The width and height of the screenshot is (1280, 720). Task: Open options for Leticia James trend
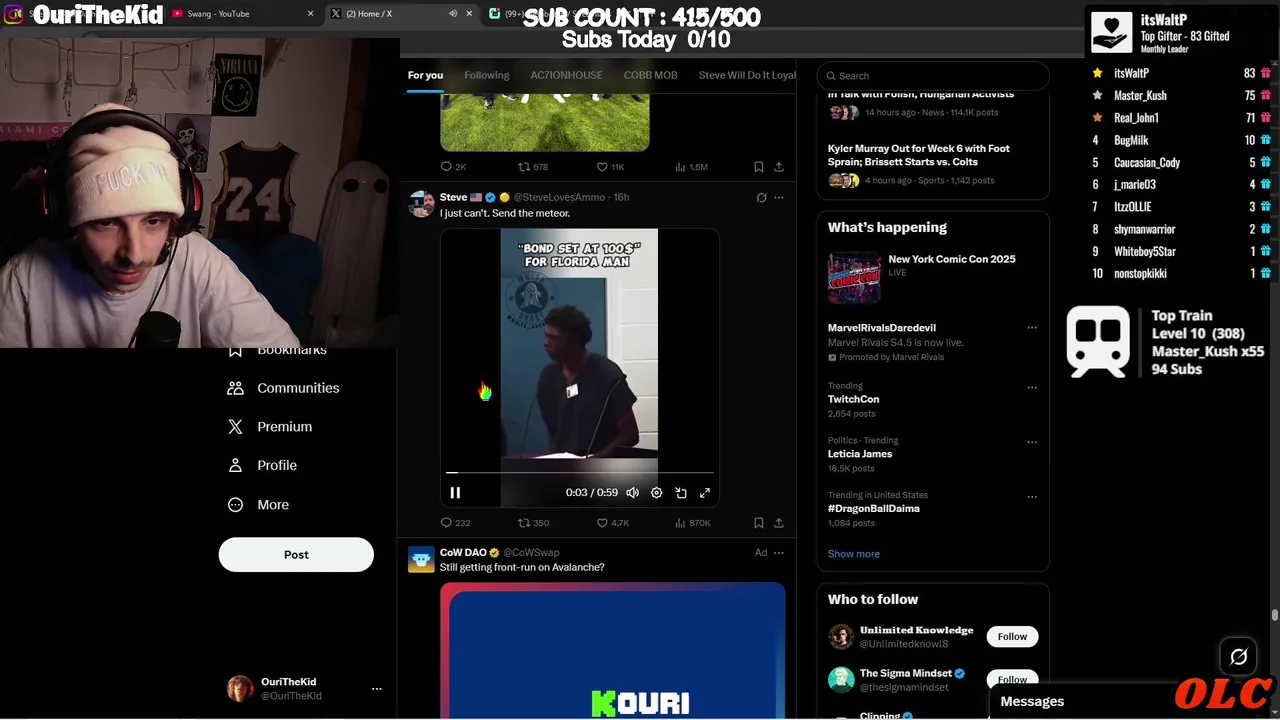coord(1032,442)
